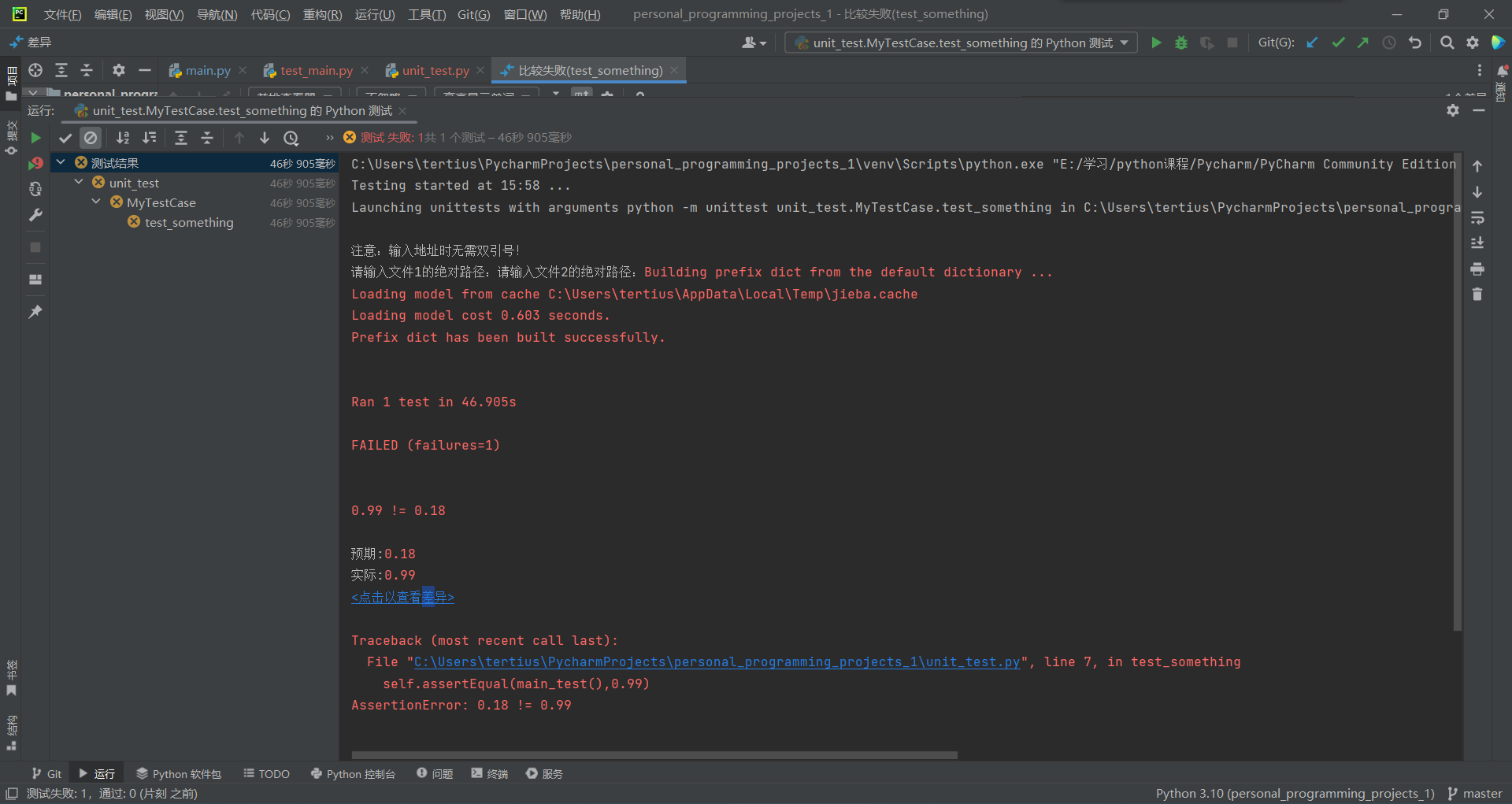Open IDE settings gear in top toolbar

coord(1473,43)
